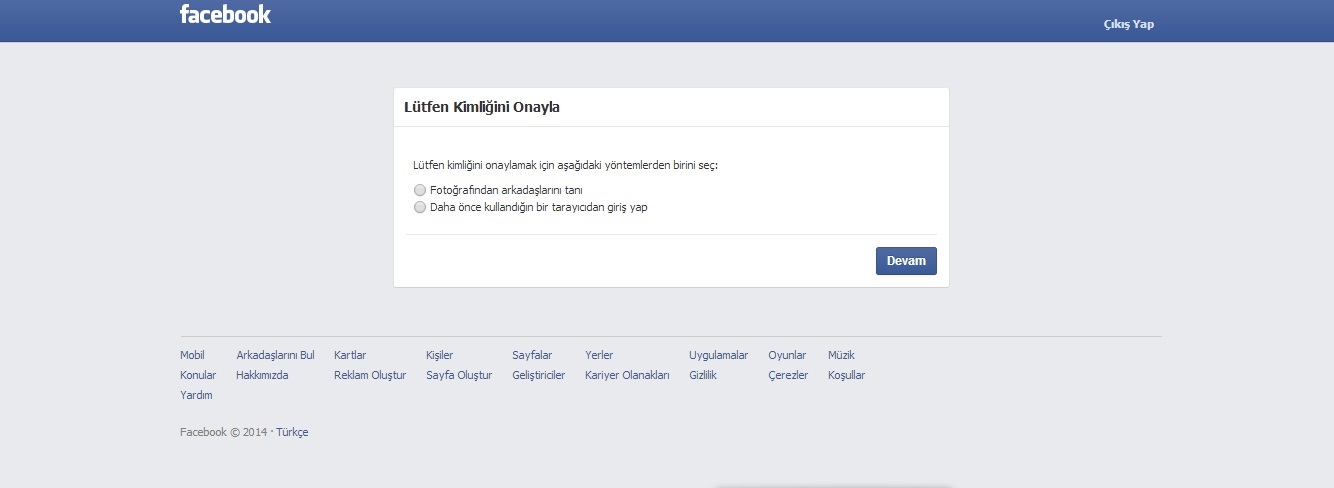The image size is (1334, 488).
Task: Open the Gizlilik footer link
Action: click(703, 375)
